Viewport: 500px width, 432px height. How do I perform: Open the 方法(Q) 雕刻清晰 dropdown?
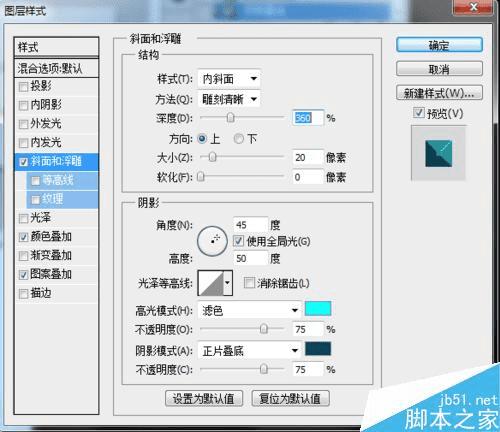pos(229,99)
